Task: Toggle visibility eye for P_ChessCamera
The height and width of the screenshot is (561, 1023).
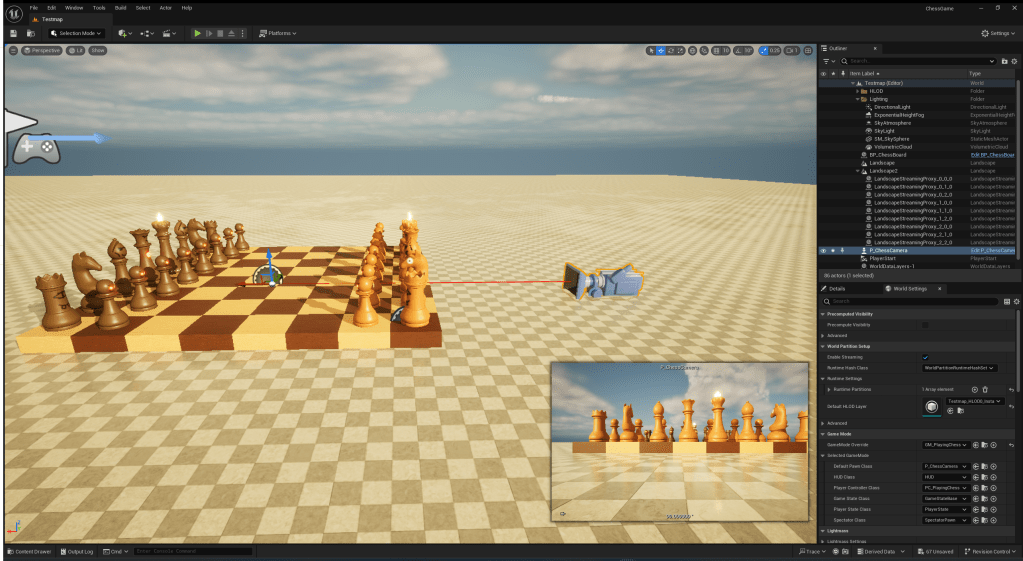Action: (x=823, y=250)
